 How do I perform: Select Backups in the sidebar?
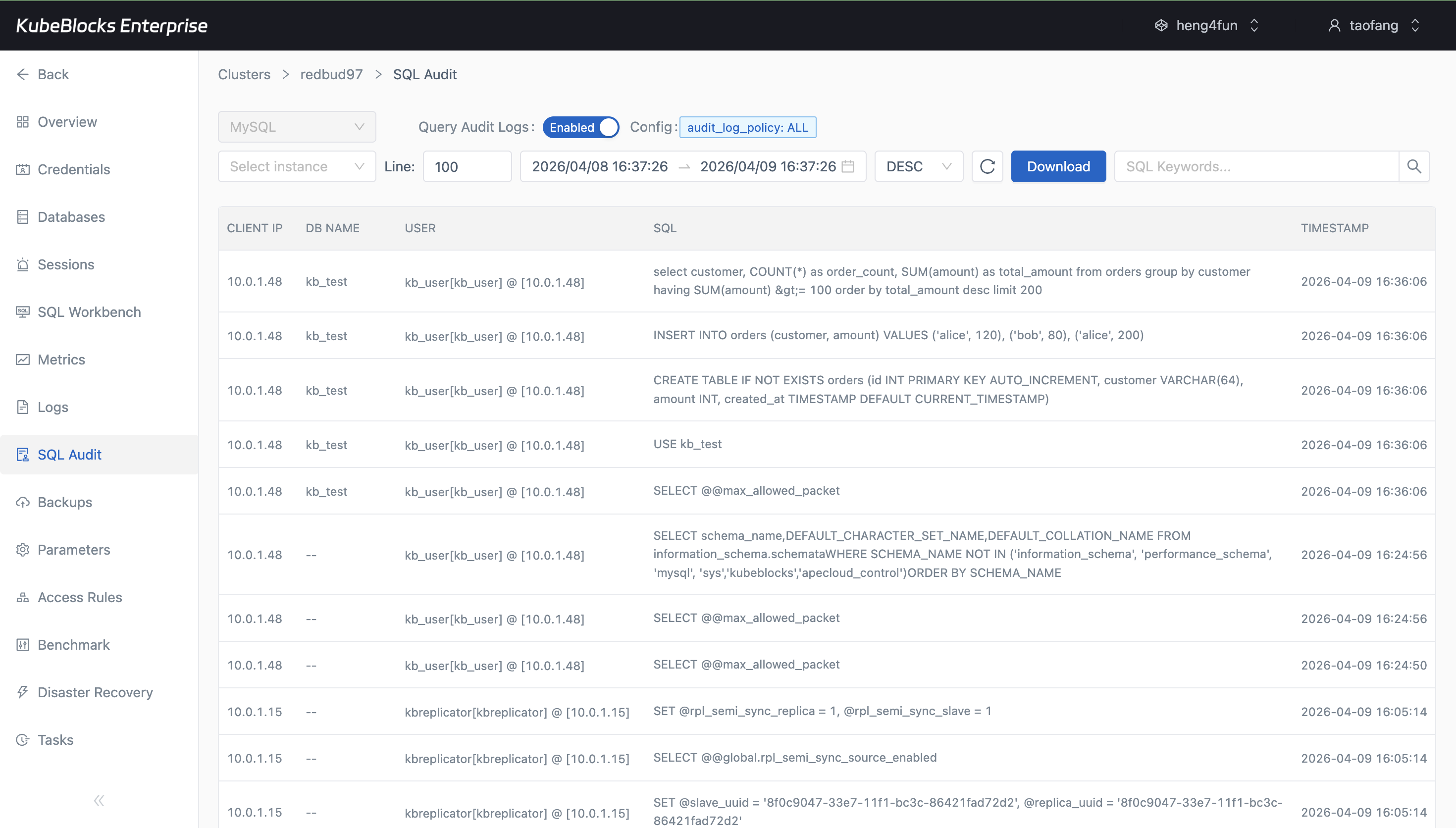(64, 502)
